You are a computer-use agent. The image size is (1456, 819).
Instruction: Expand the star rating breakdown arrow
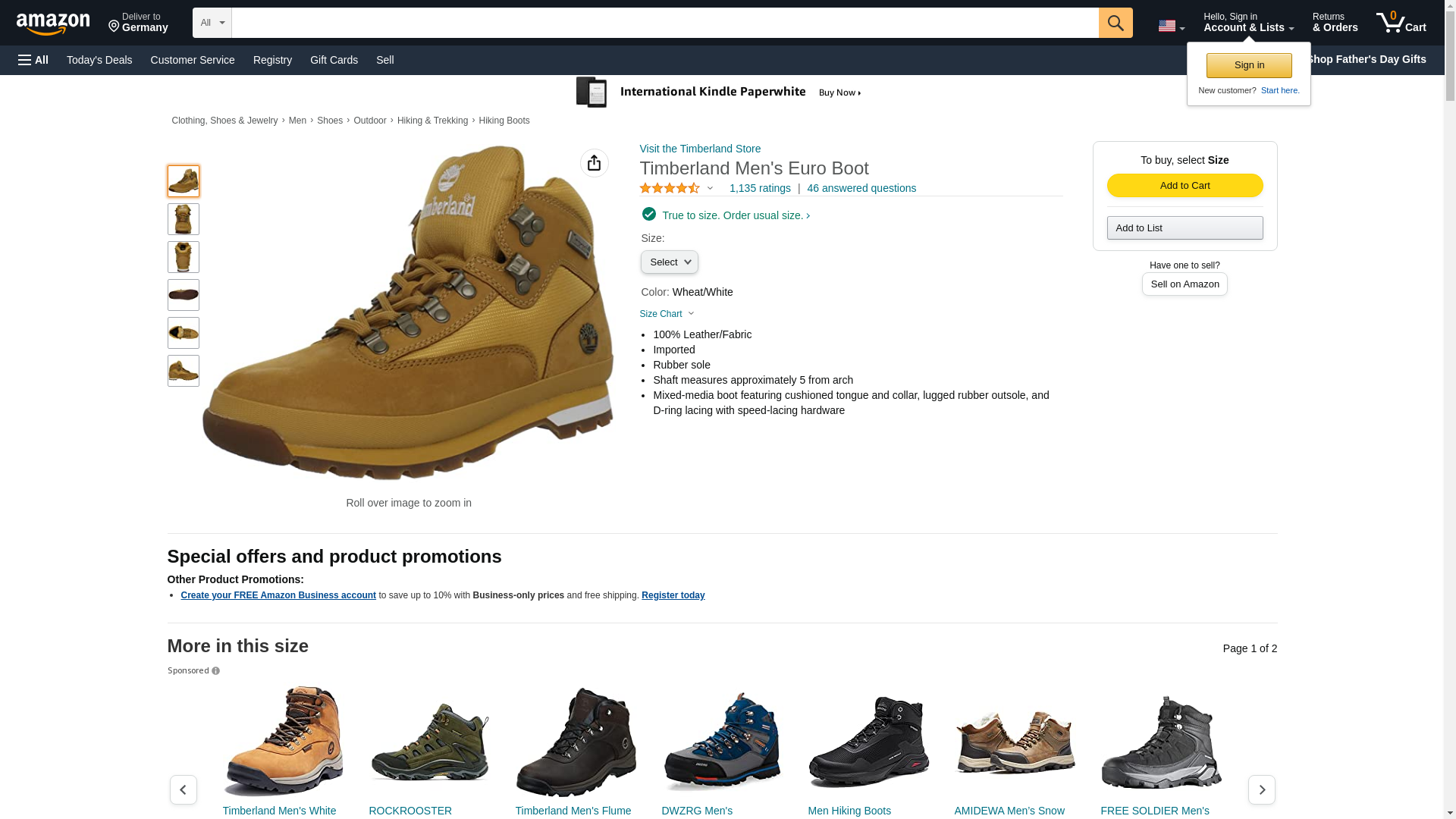coord(710,188)
